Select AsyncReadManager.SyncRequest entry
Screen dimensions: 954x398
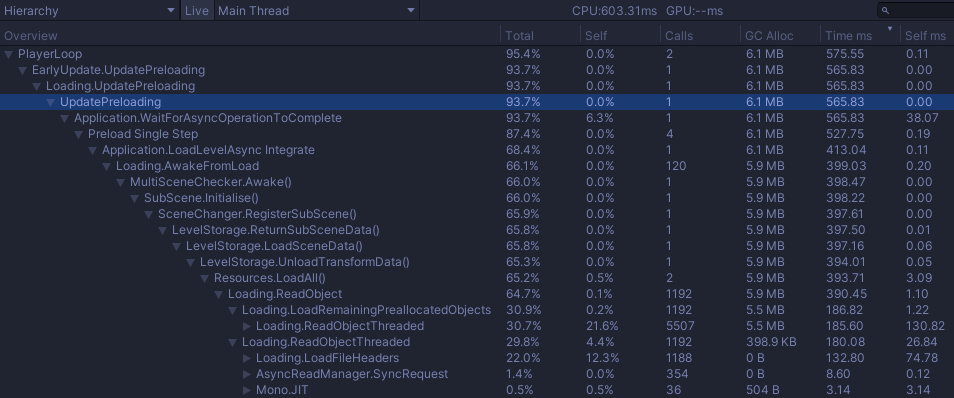click(352, 374)
